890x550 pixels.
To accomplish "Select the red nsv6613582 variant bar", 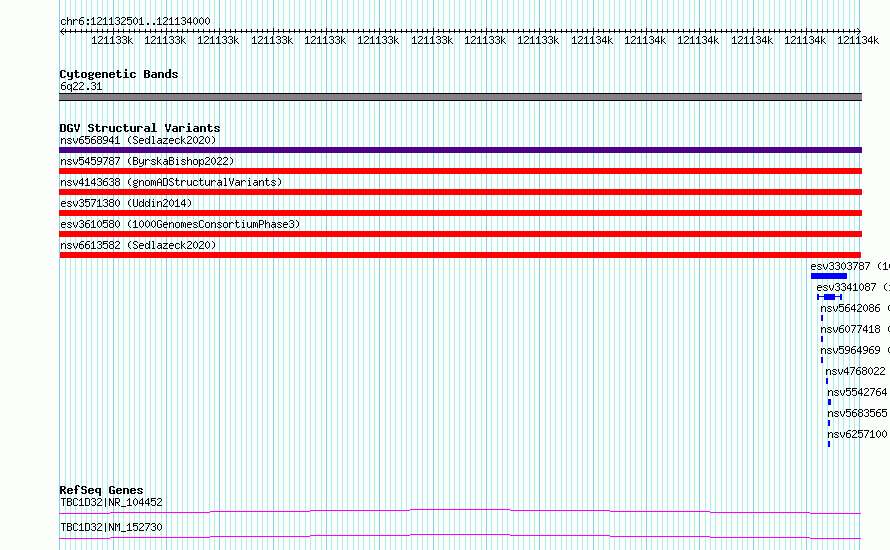I will (460, 255).
